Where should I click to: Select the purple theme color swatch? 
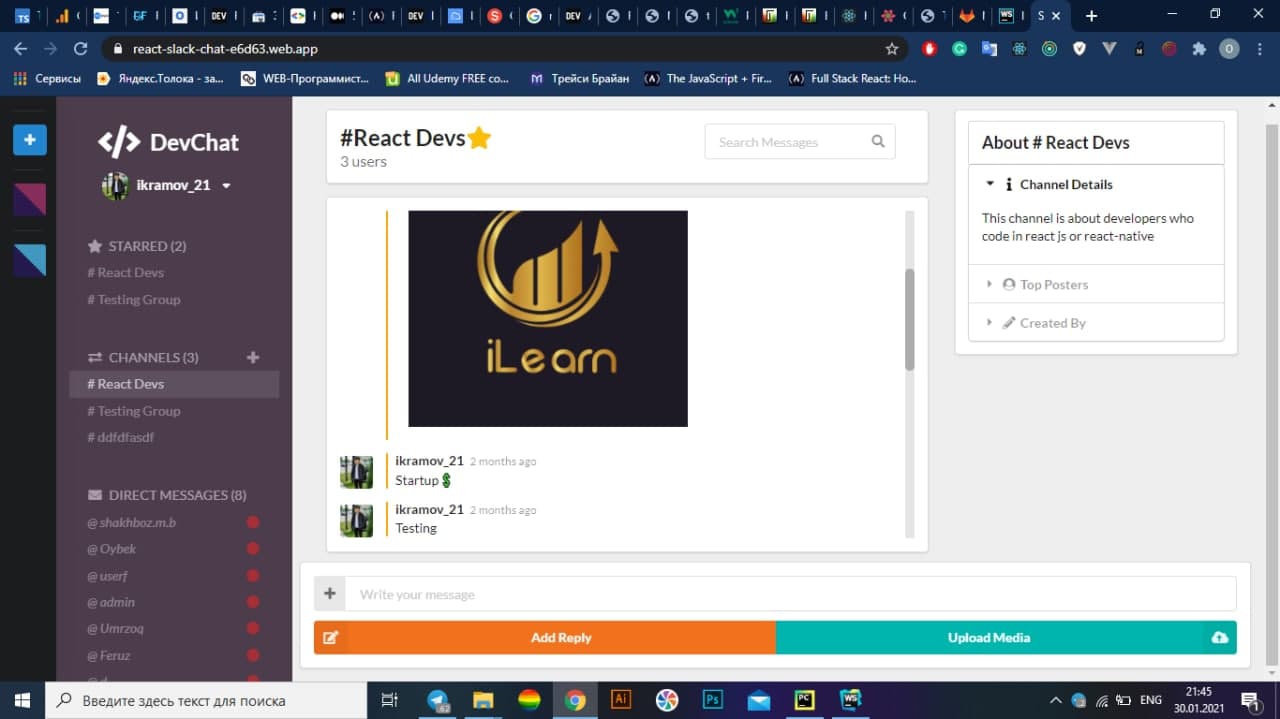click(29, 200)
